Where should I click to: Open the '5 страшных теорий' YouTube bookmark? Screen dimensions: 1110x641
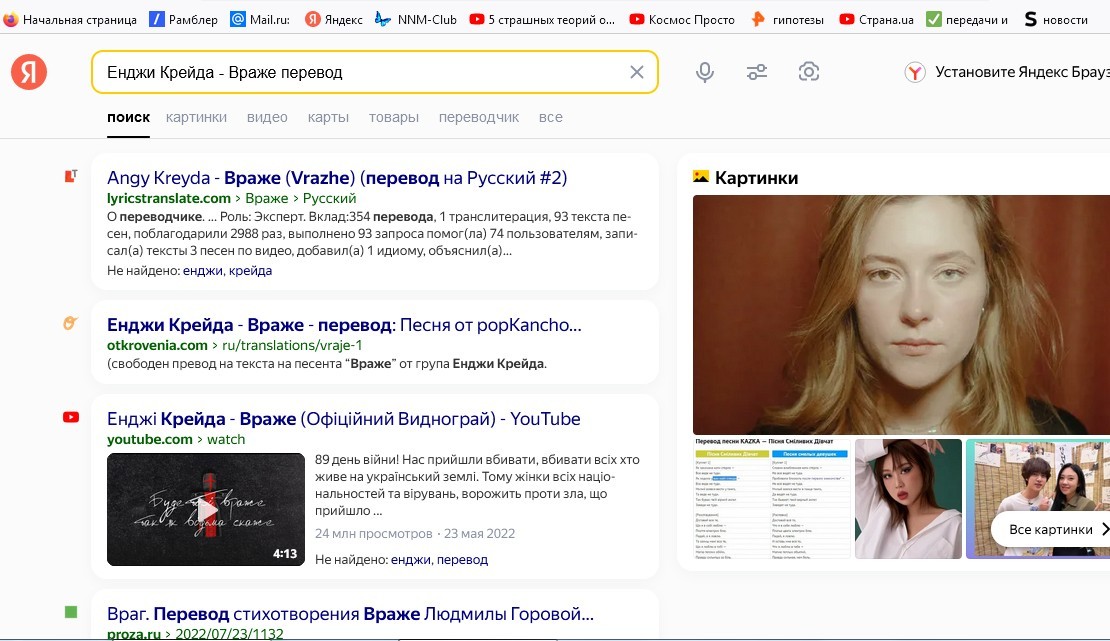(x=542, y=19)
